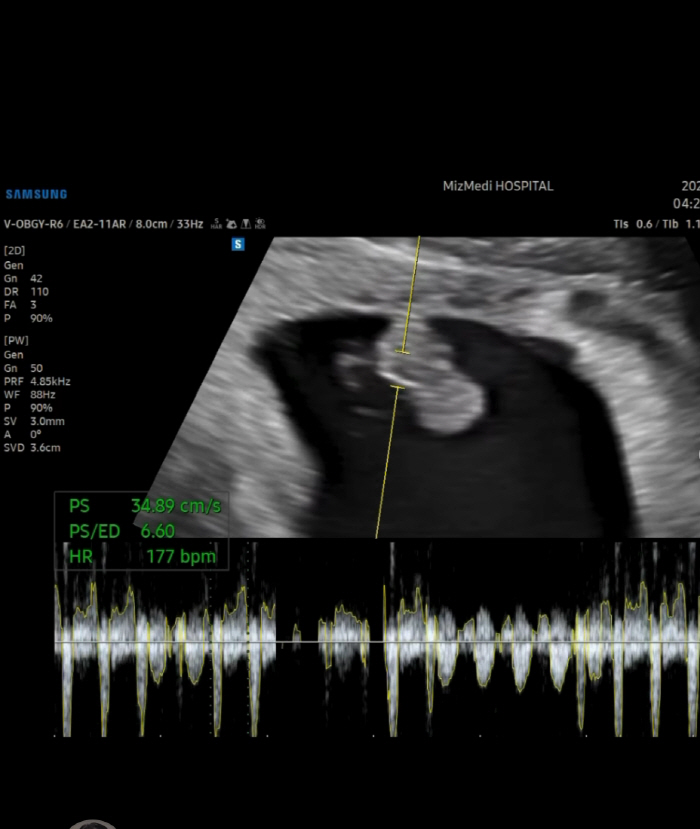Click the icon right of S-HAR
This screenshot has width=700, height=829.
231,224
